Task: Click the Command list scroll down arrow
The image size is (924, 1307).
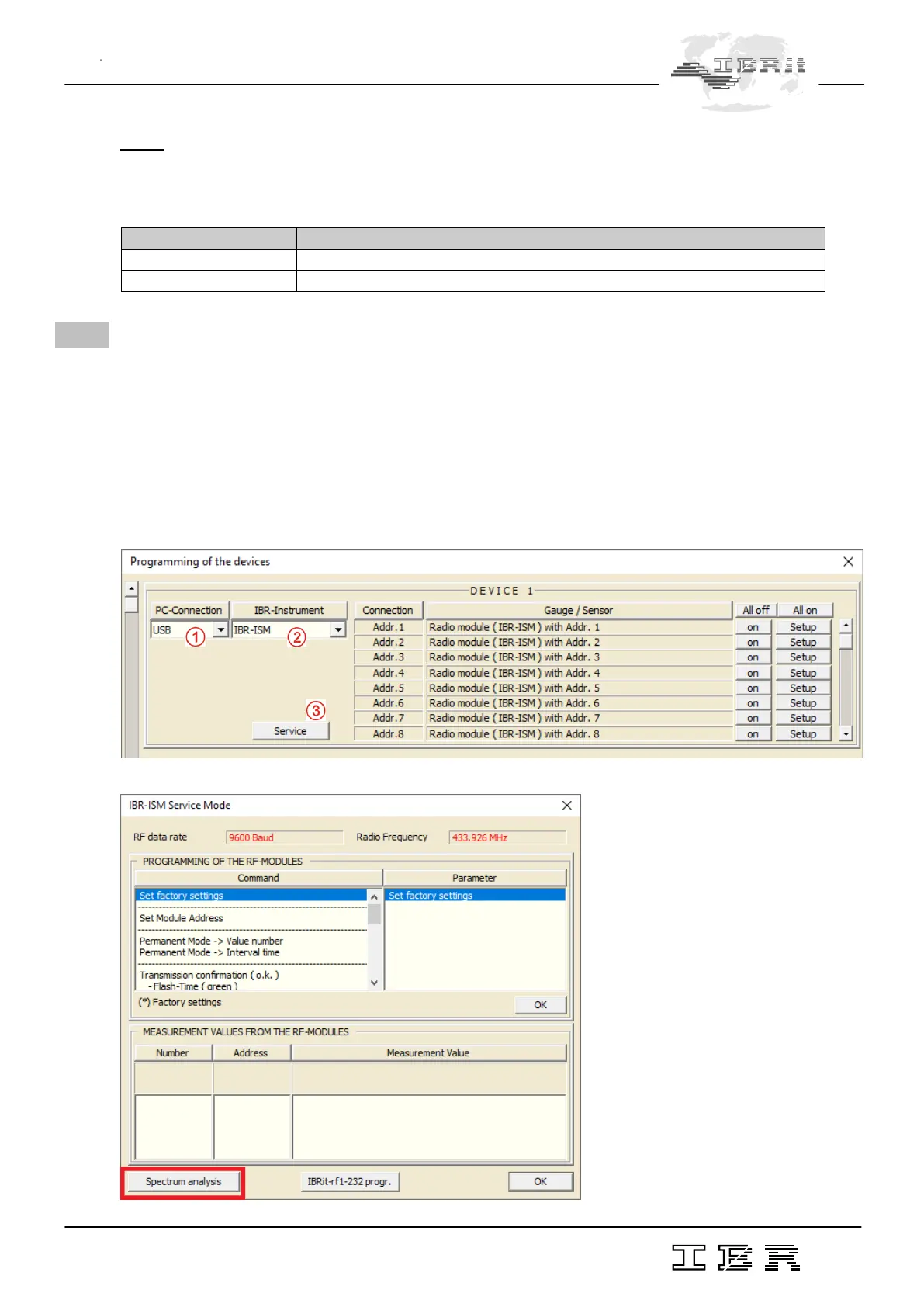Action: point(374,983)
